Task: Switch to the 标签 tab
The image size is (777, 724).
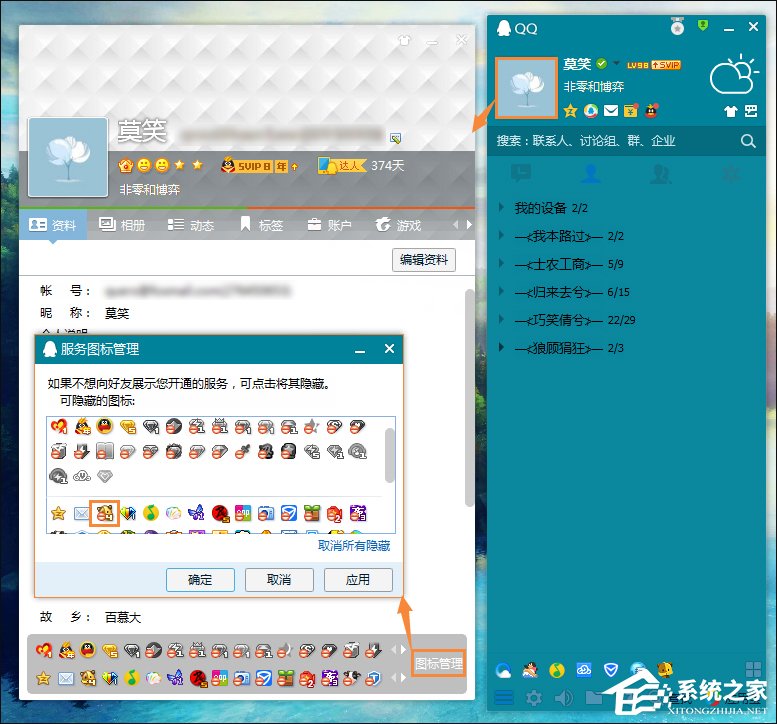Action: (262, 225)
